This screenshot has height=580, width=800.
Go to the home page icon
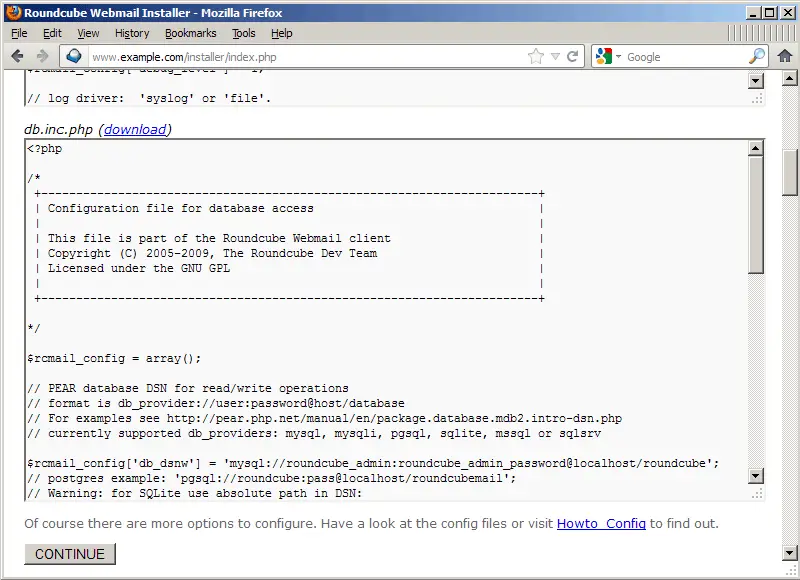coord(785,56)
